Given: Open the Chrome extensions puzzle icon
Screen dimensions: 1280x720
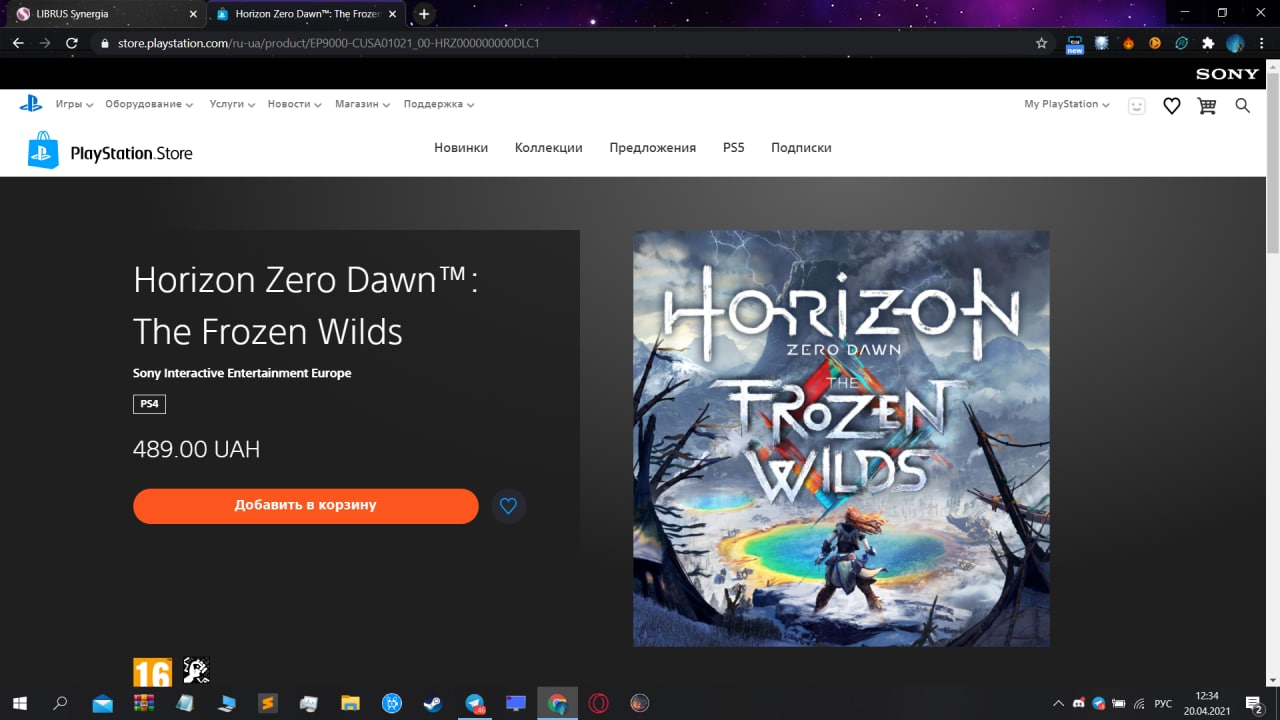Looking at the screenshot, I should coord(1208,43).
